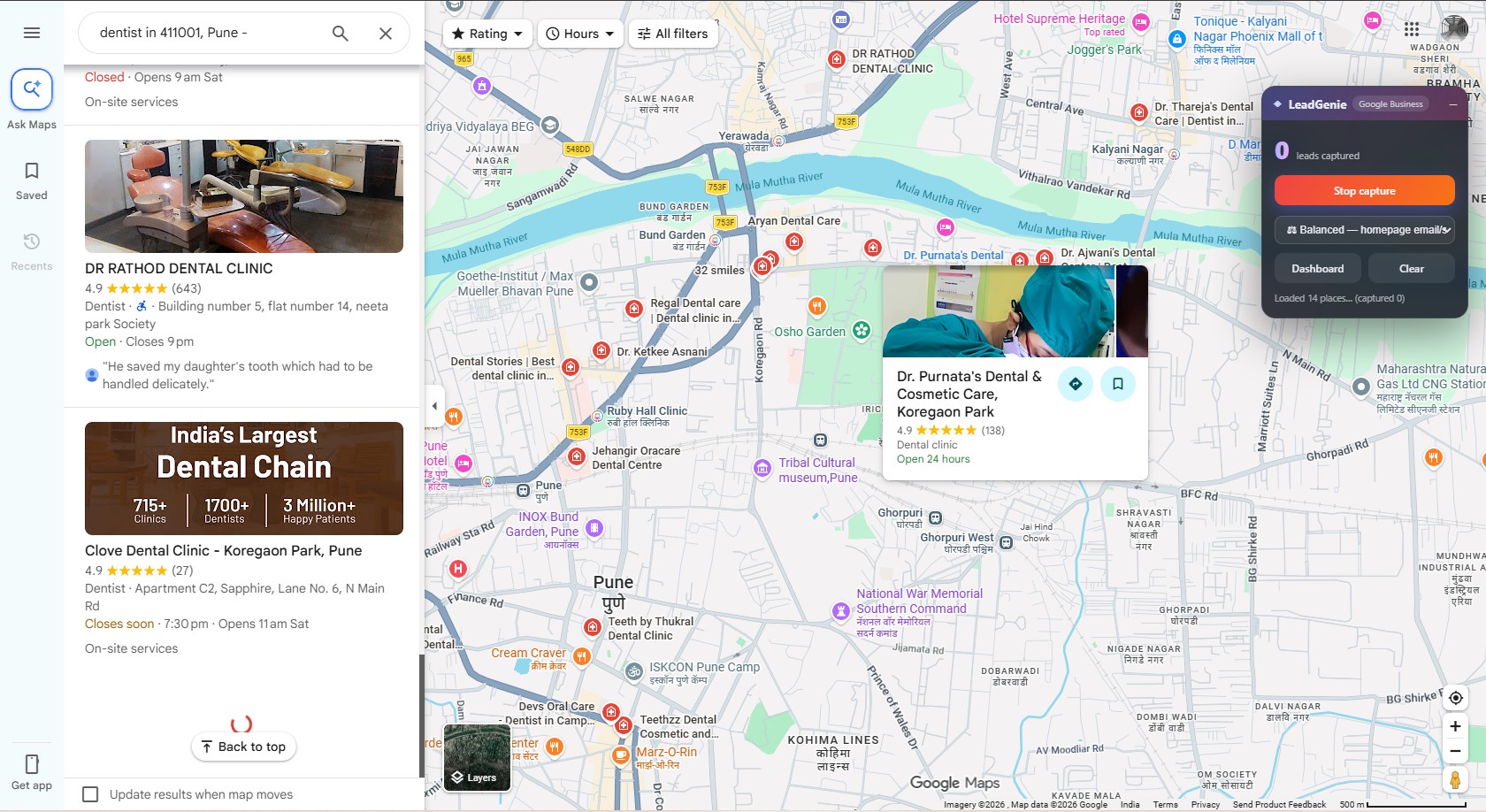1486x812 pixels.
Task: Click Dr. Thareja's Dental Care pin
Action: click(x=1139, y=112)
